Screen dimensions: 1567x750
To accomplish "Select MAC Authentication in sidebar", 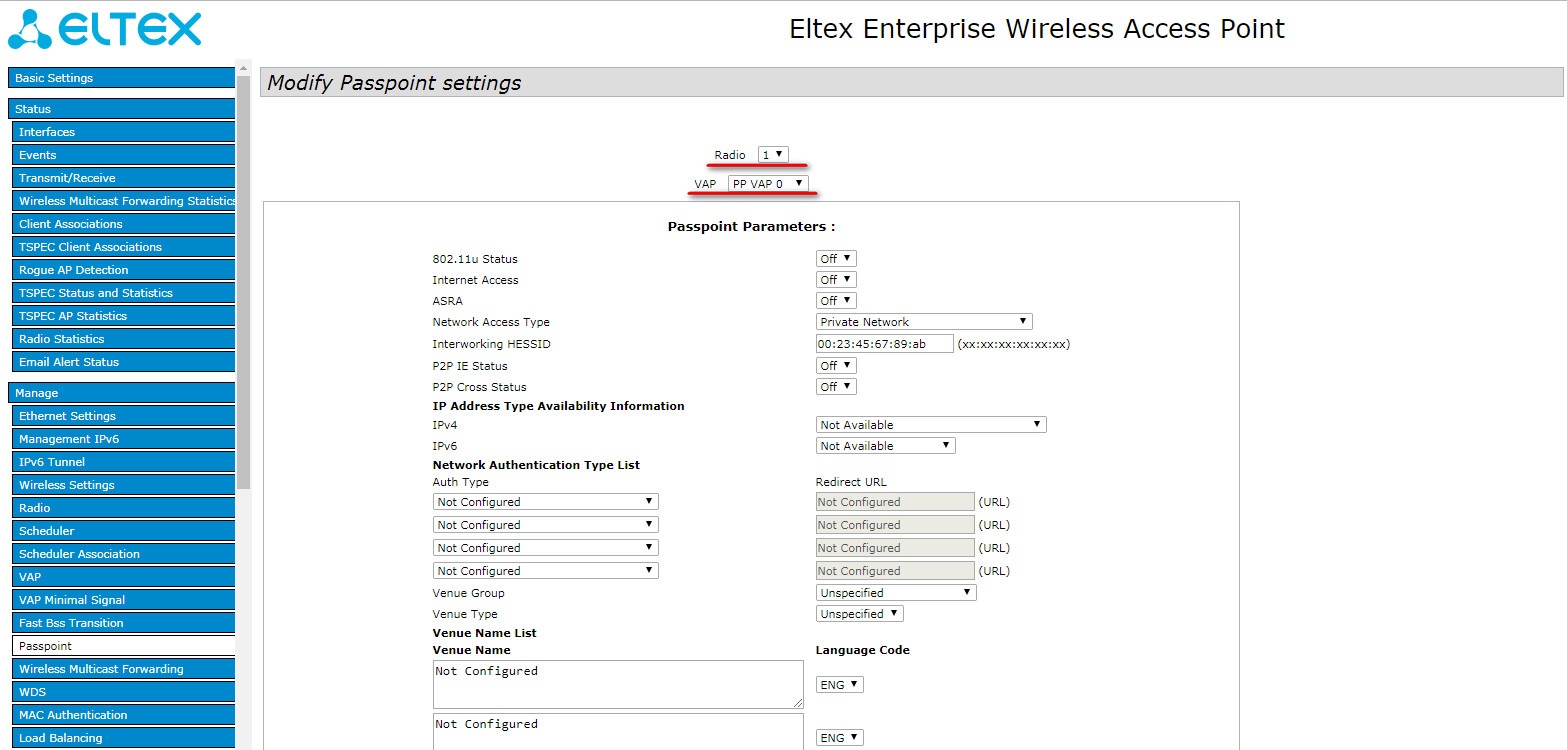I will [123, 715].
